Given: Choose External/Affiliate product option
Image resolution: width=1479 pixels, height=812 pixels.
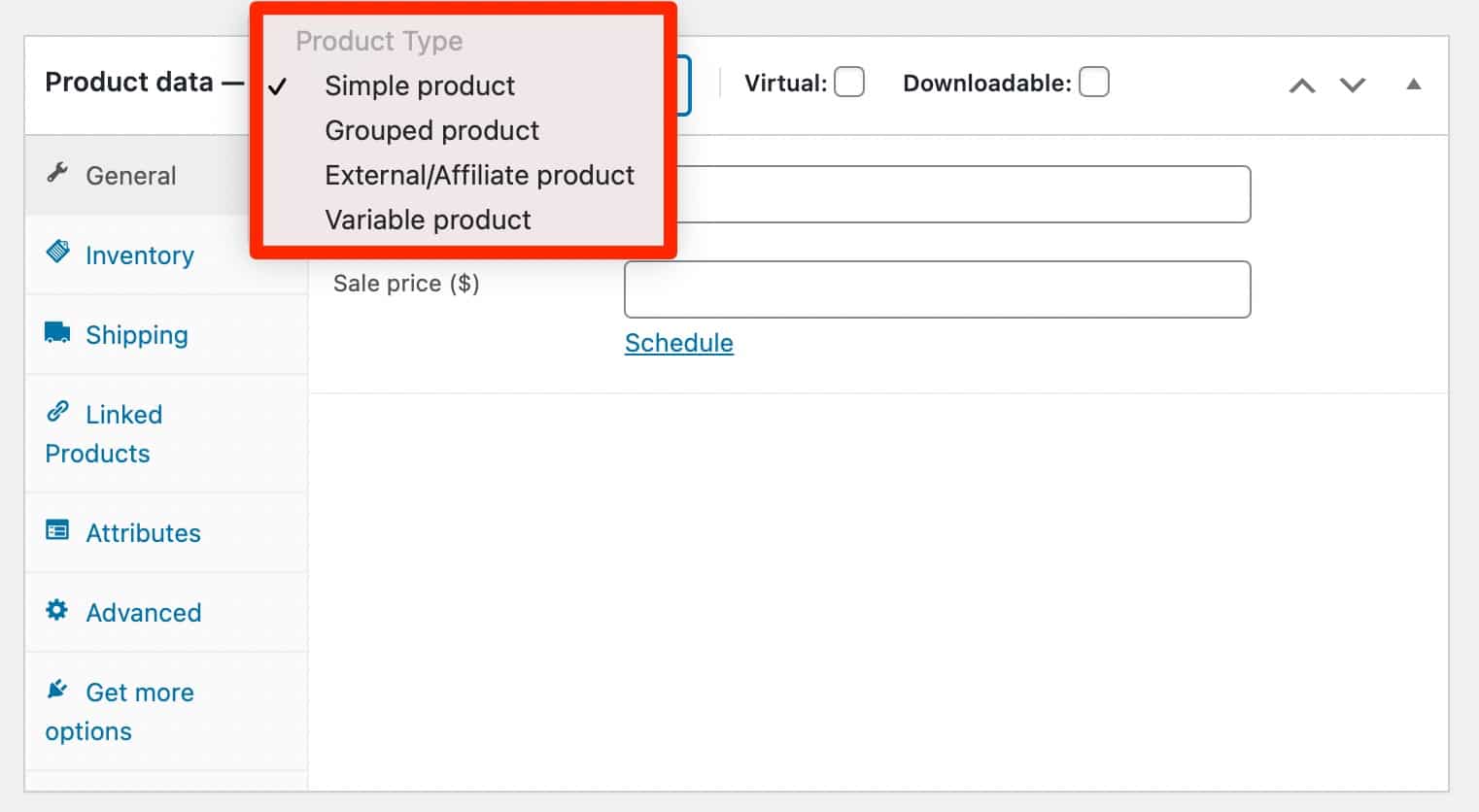Looking at the screenshot, I should (x=479, y=175).
